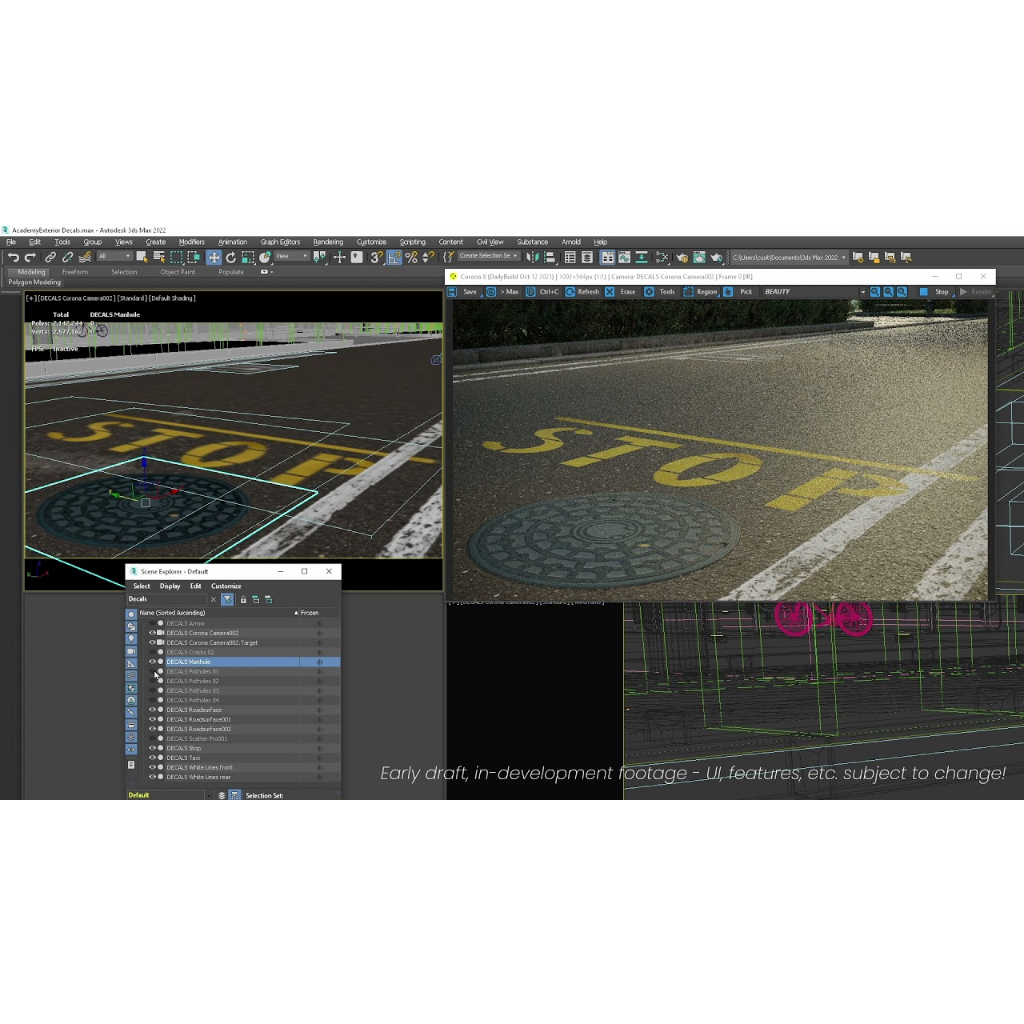Open the project path dropdown
The width and height of the screenshot is (1024, 1024).
tap(789, 257)
